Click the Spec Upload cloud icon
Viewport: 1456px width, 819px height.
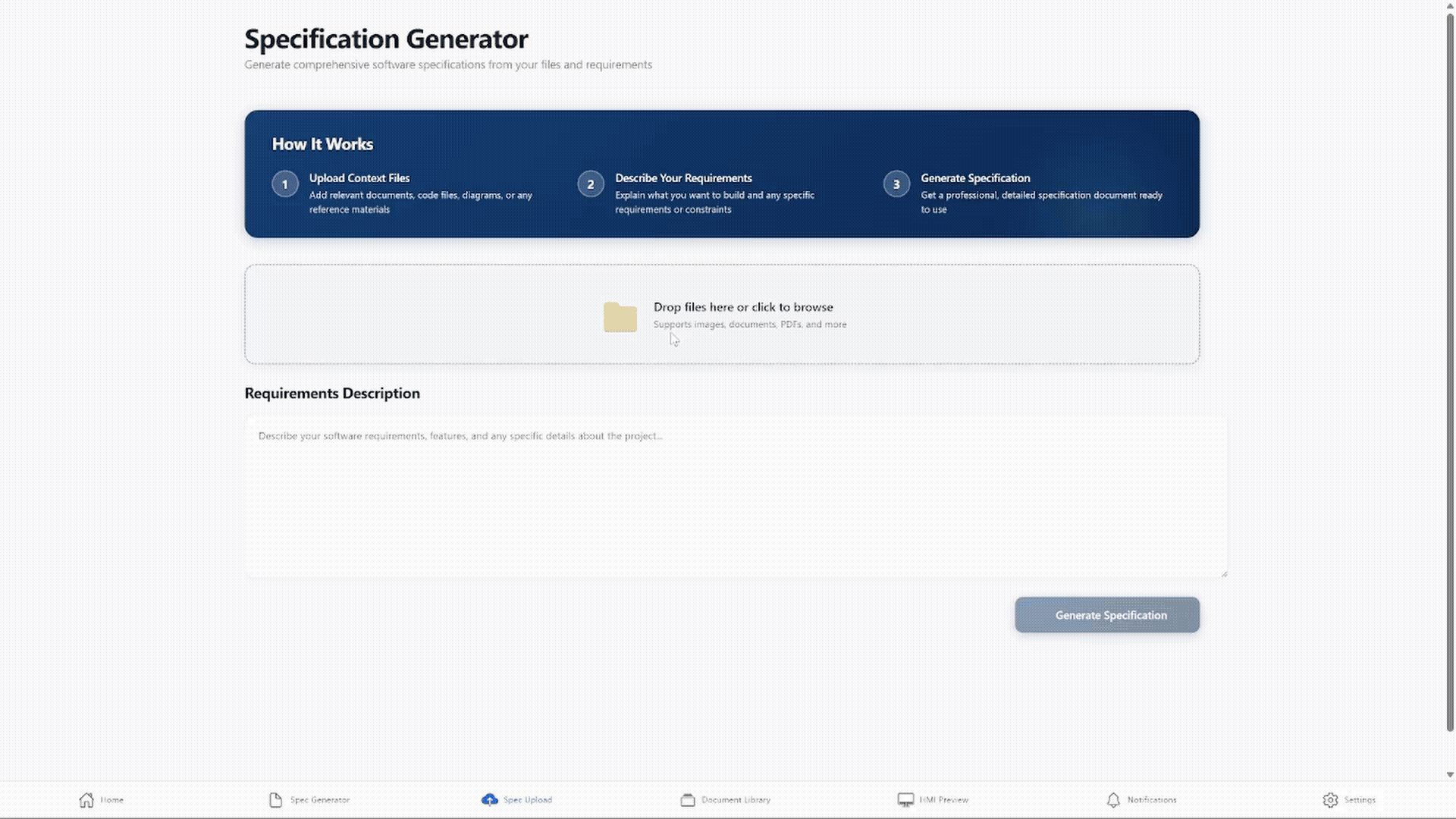490,799
